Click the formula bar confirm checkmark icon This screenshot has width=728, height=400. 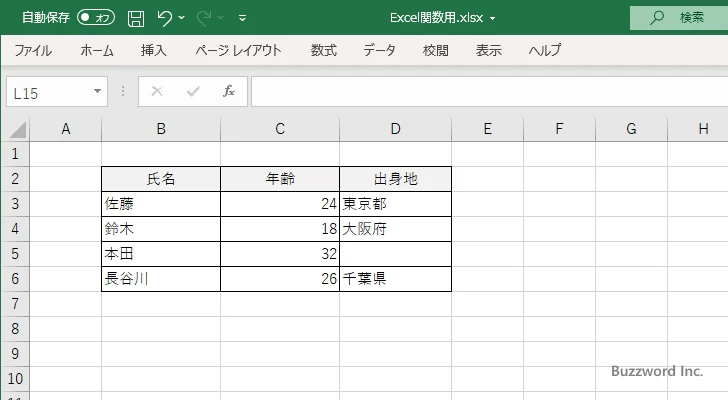193,91
